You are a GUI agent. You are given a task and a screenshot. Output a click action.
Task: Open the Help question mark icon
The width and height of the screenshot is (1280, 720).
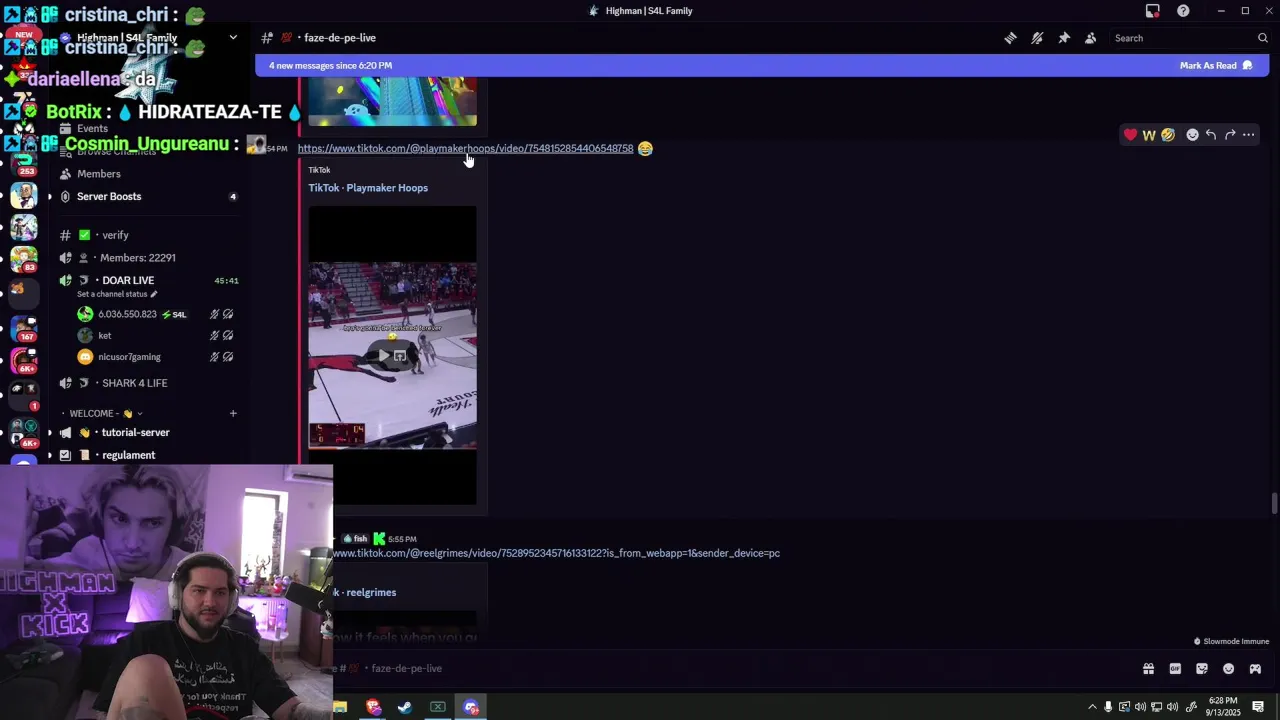[1183, 11]
